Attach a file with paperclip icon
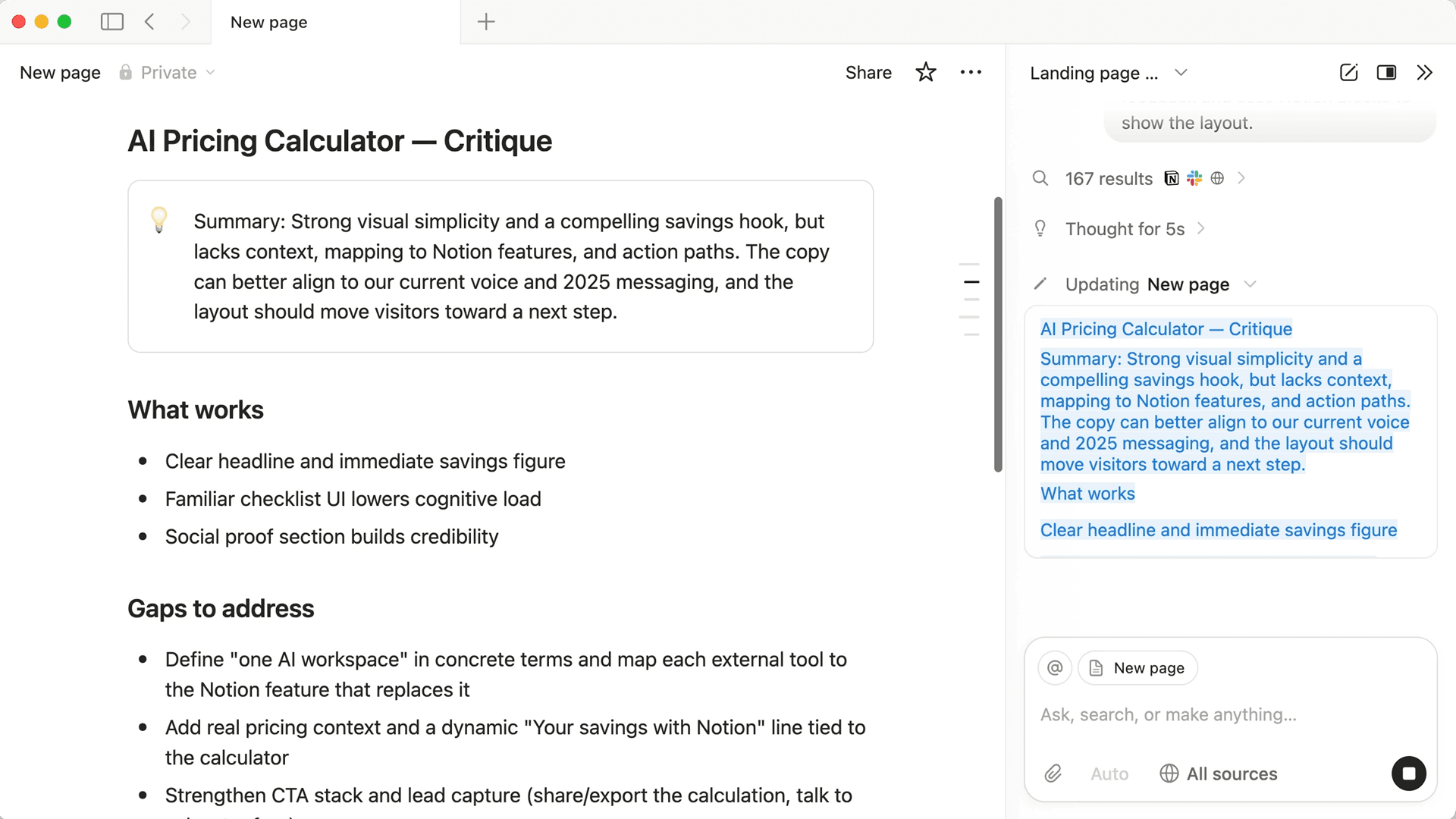Image resolution: width=1456 pixels, height=819 pixels. (x=1053, y=773)
